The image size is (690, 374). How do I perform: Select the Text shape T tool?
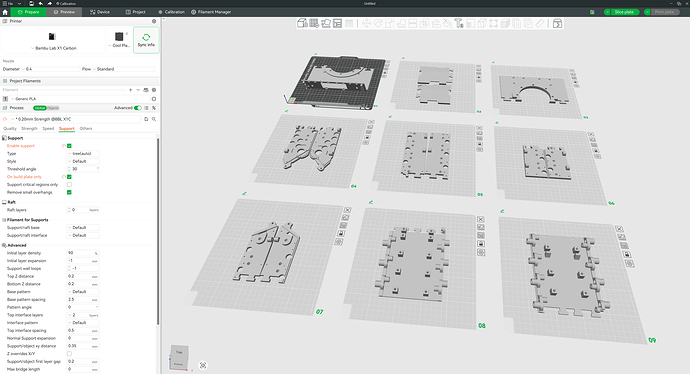point(459,23)
